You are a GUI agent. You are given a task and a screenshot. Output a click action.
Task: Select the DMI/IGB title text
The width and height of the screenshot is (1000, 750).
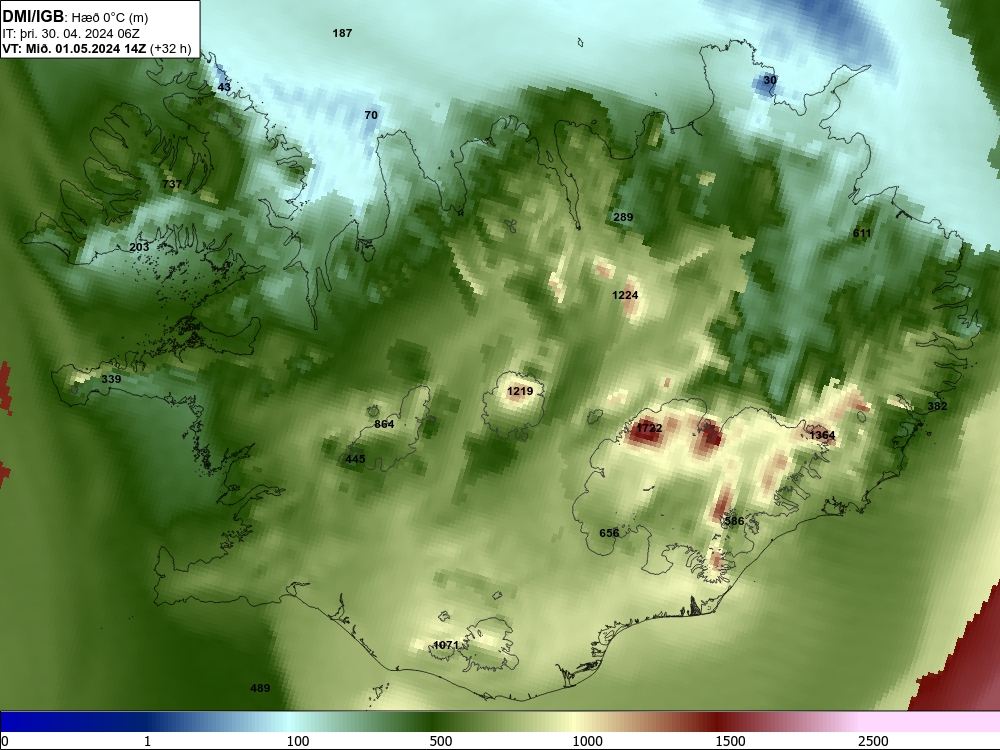[33, 17]
